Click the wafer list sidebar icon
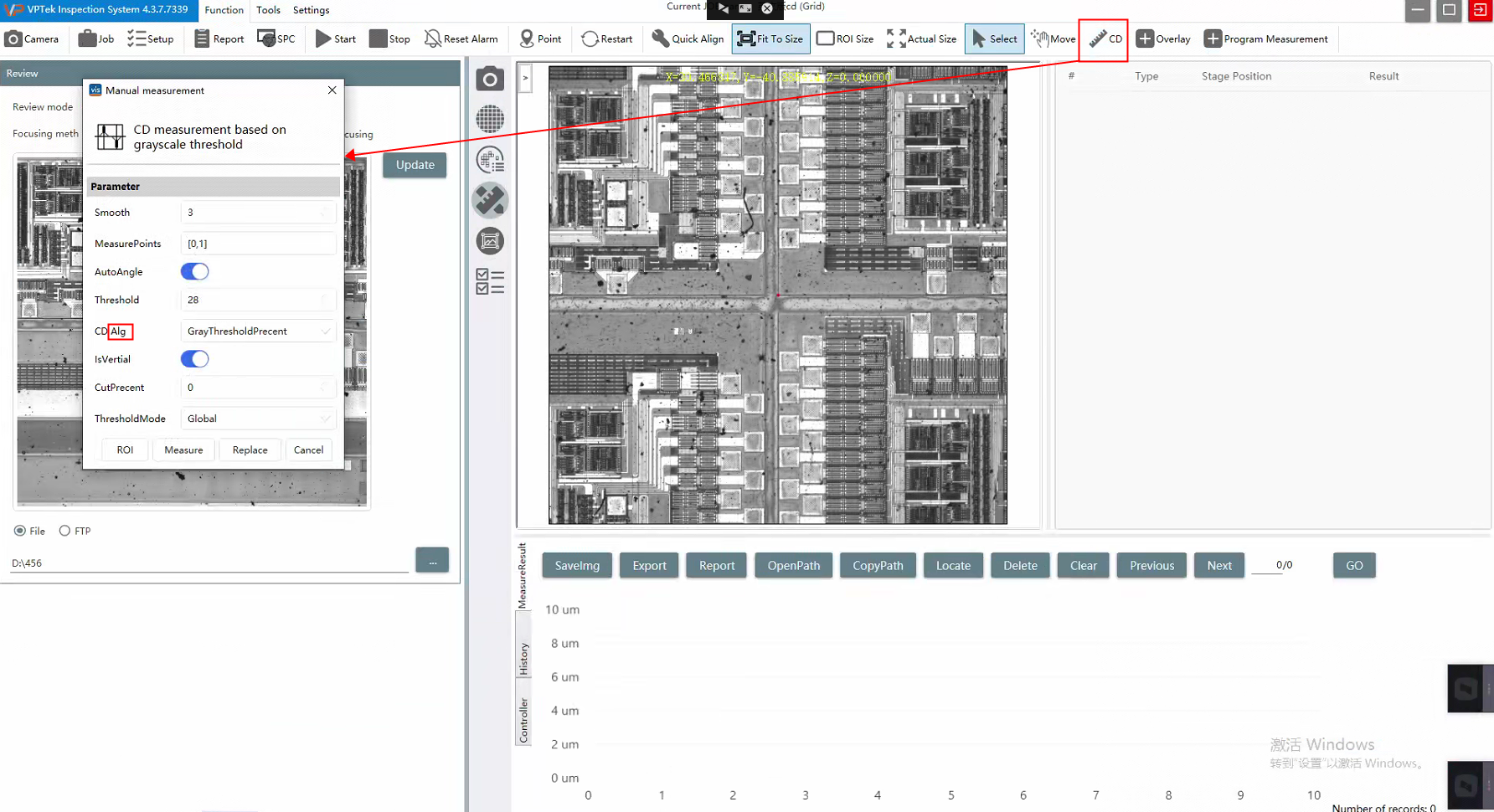Screen dimensions: 1494x812 490,159
